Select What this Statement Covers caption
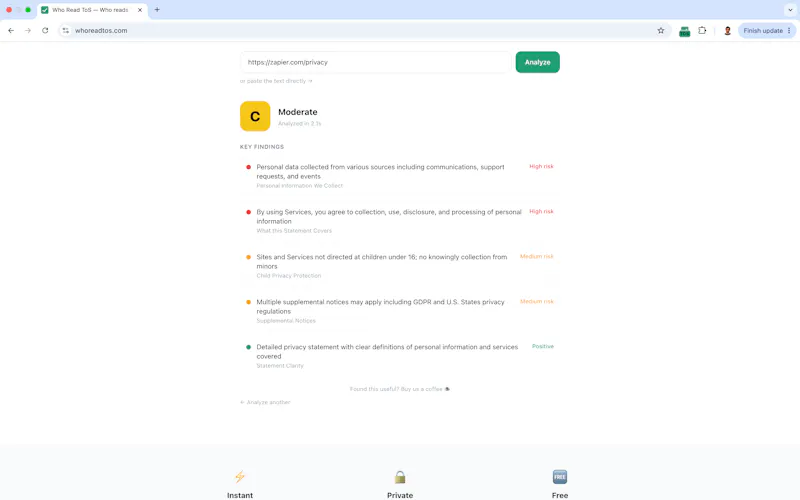Viewport: 800px width, 500px height. 294,231
